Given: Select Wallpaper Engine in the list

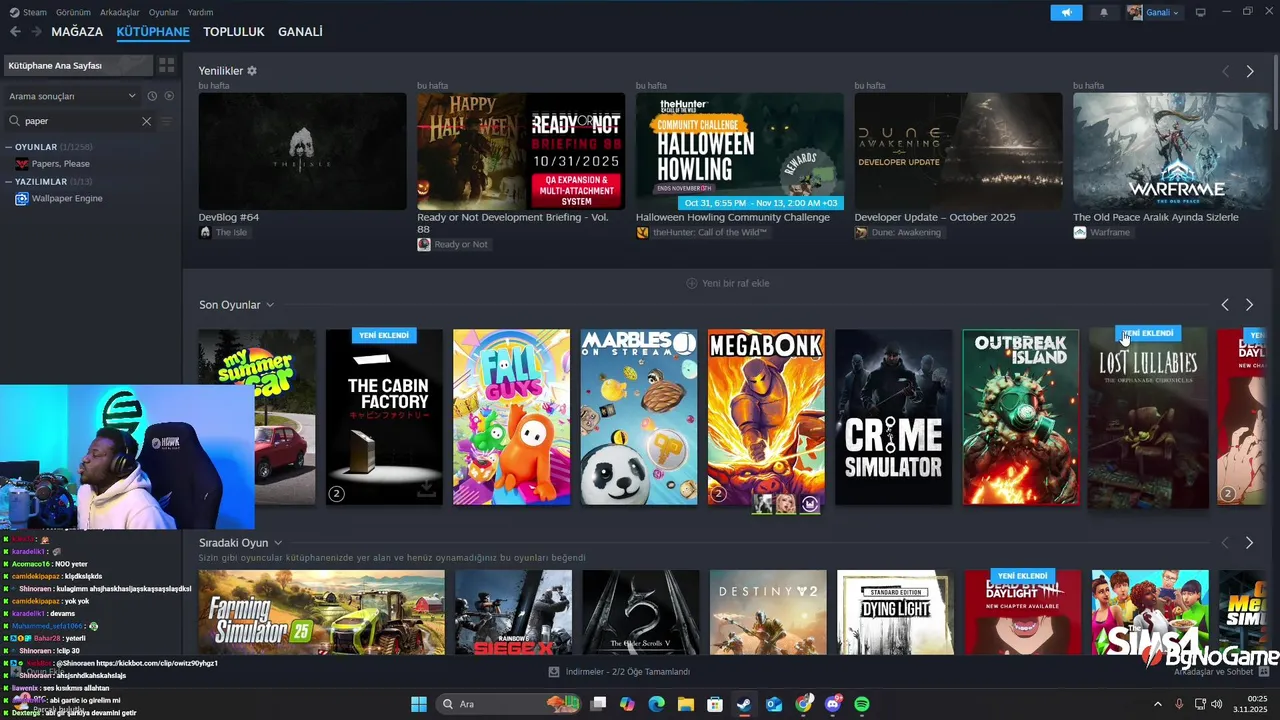Looking at the screenshot, I should [x=67, y=198].
